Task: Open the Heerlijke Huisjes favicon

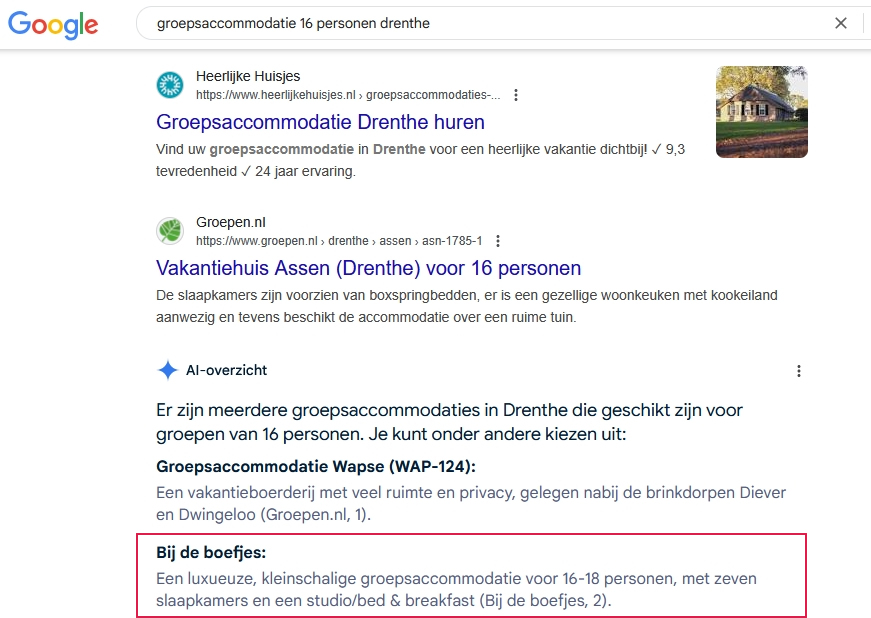Action: (169, 85)
